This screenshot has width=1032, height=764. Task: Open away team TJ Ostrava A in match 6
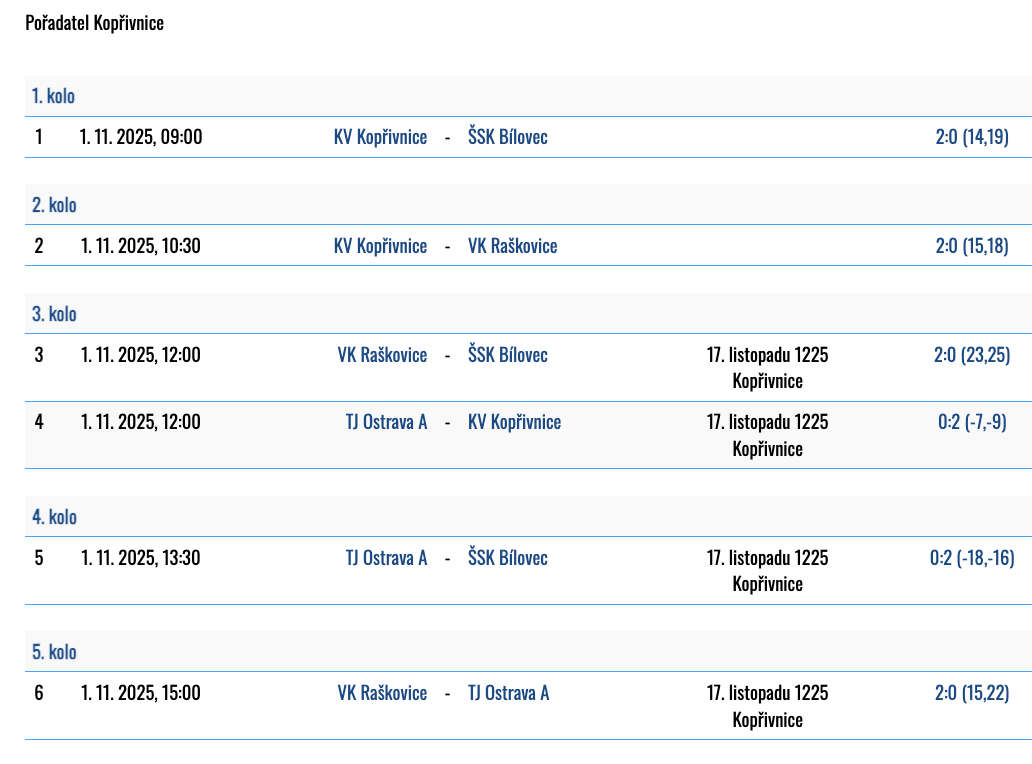pos(508,693)
